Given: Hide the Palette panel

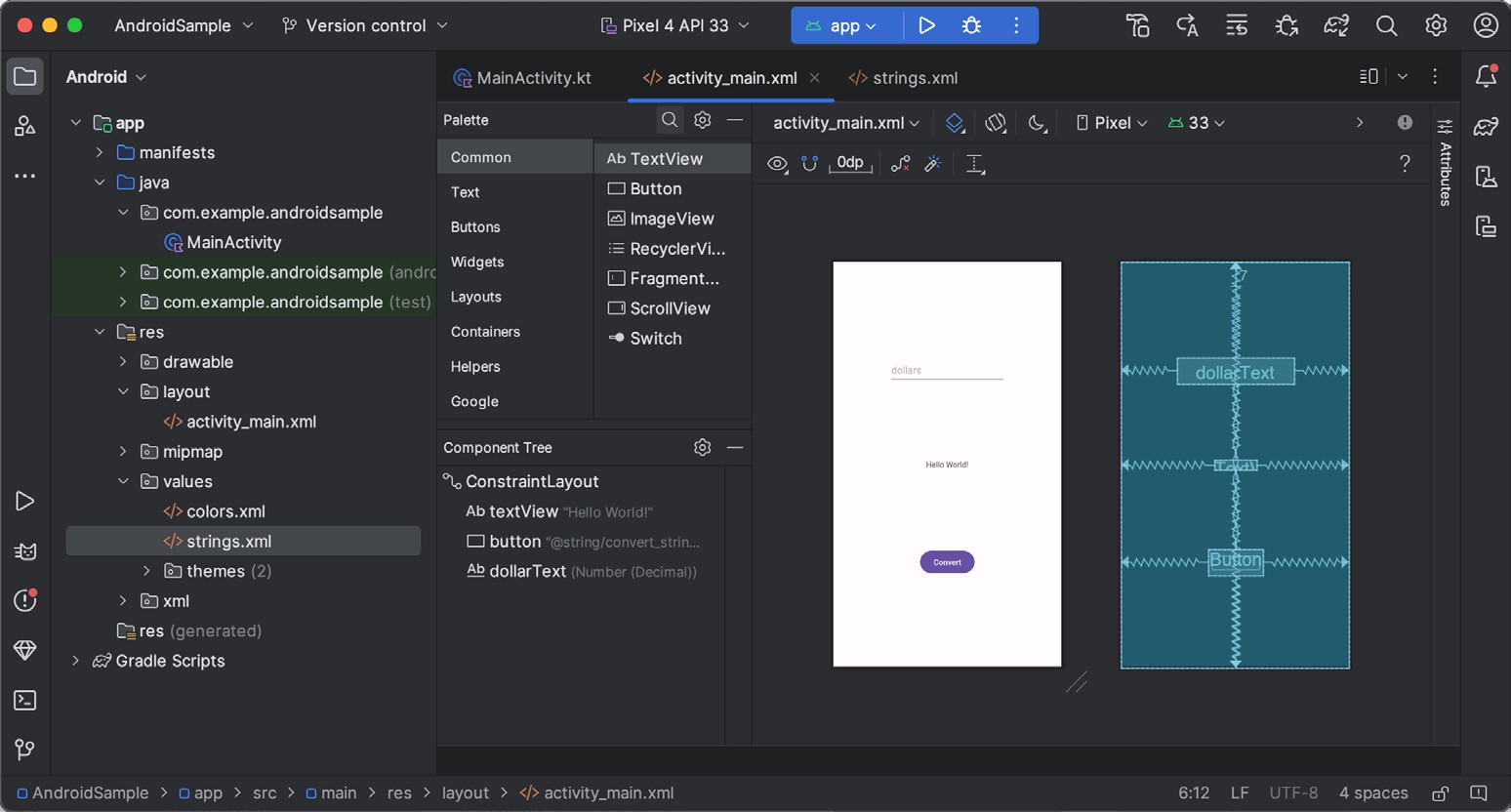Looking at the screenshot, I should pyautogui.click(x=735, y=119).
